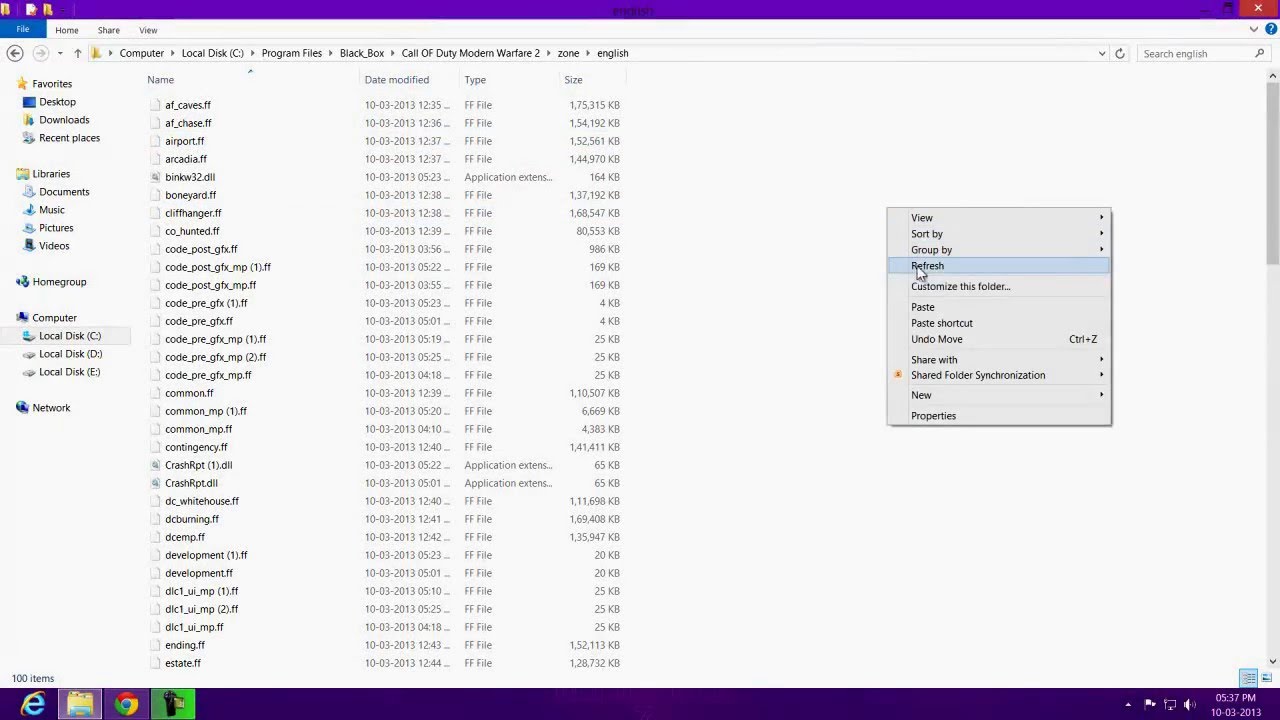The height and width of the screenshot is (720, 1280).
Task: Select the CrashRpt.dll file icon
Action: 155,483
